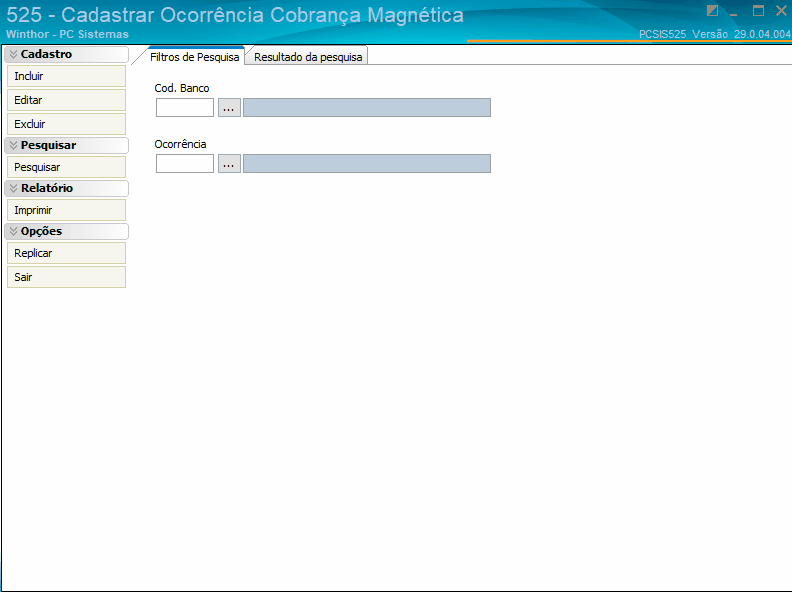The height and width of the screenshot is (592, 792).
Task: Collapse the Opções section chevron
Action: tap(14, 231)
